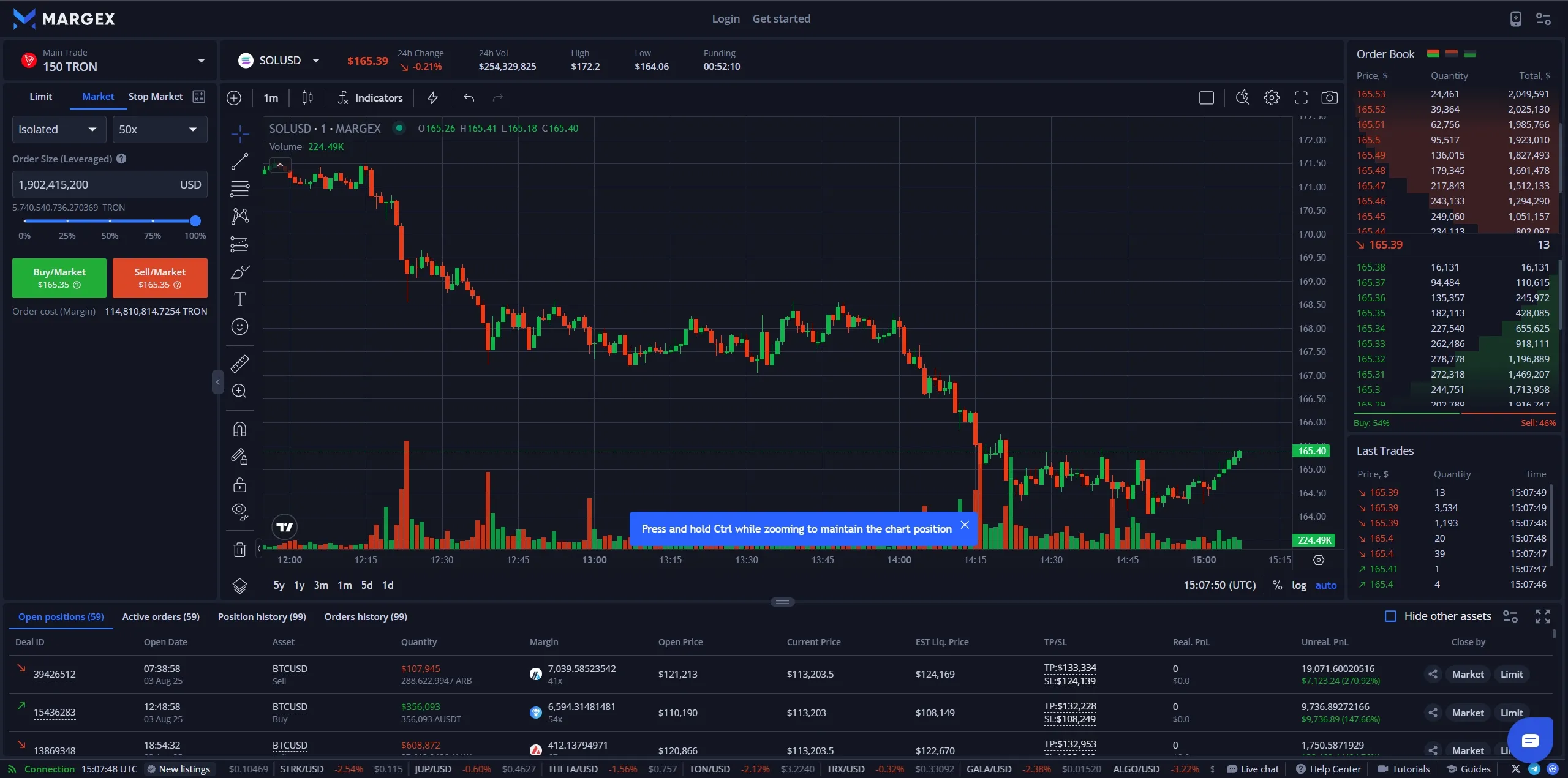Click the Get started link
Image resolution: width=1568 pixels, height=778 pixels.
(x=781, y=19)
